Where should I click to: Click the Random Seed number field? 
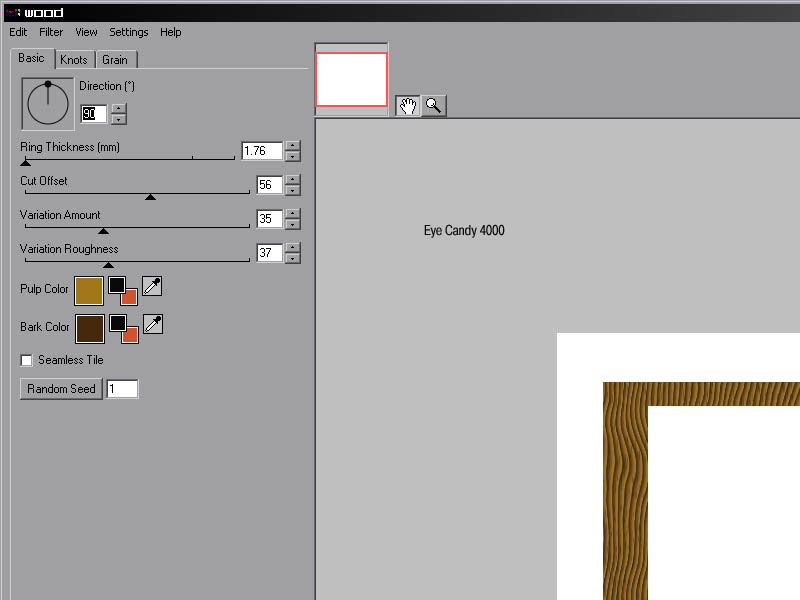pos(122,389)
